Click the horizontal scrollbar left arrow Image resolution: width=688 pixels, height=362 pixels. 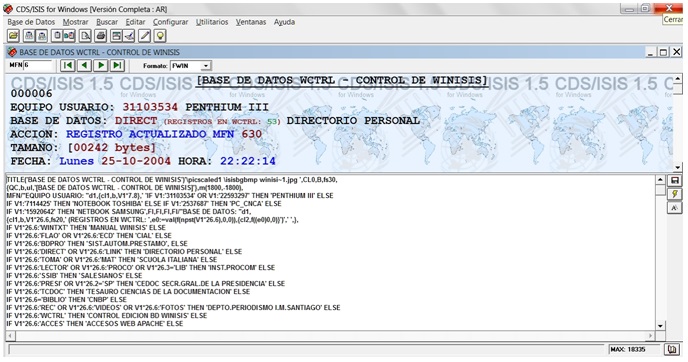coord(10,336)
